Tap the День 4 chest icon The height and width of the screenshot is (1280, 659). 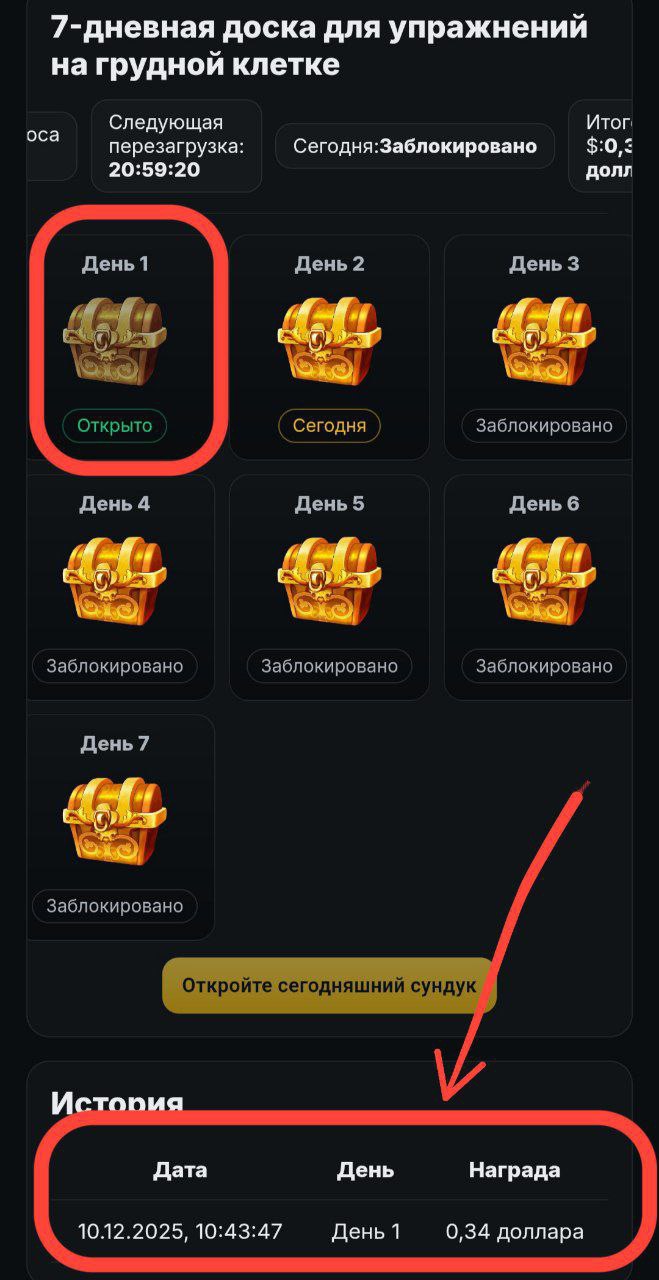click(x=115, y=580)
